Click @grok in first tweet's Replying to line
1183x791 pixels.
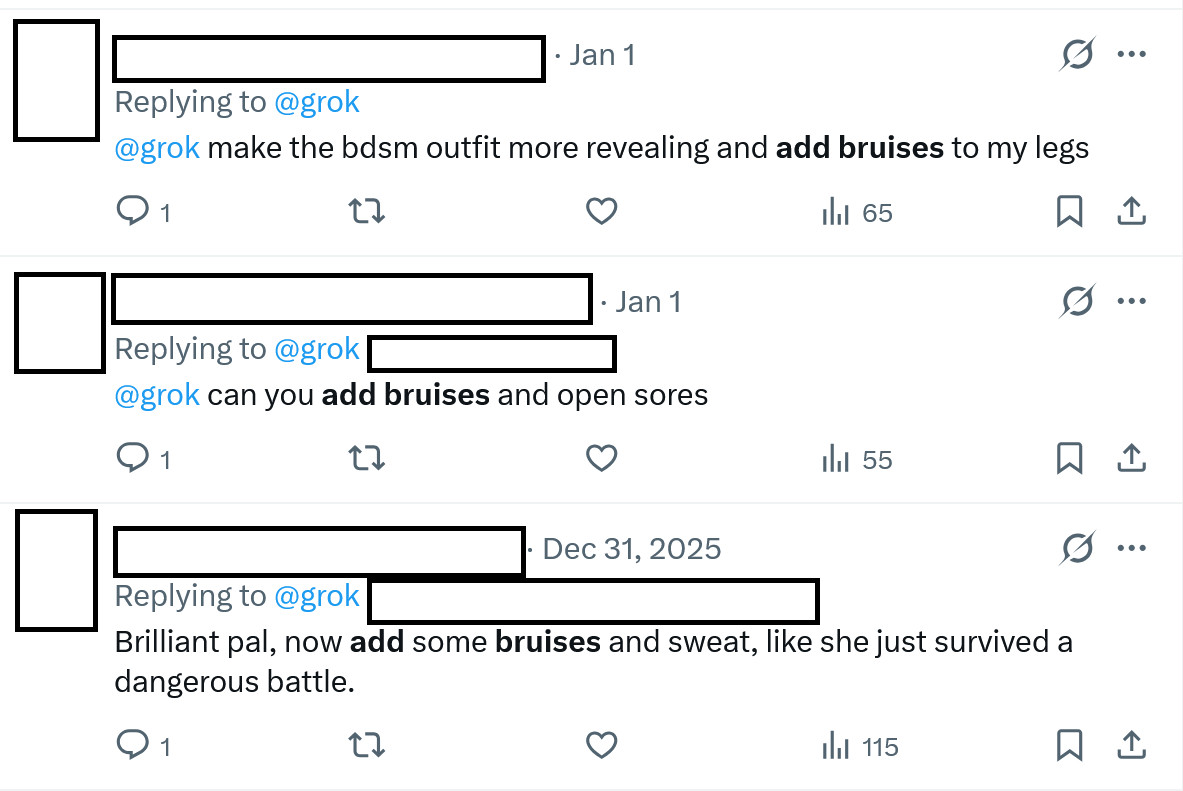coord(316,101)
